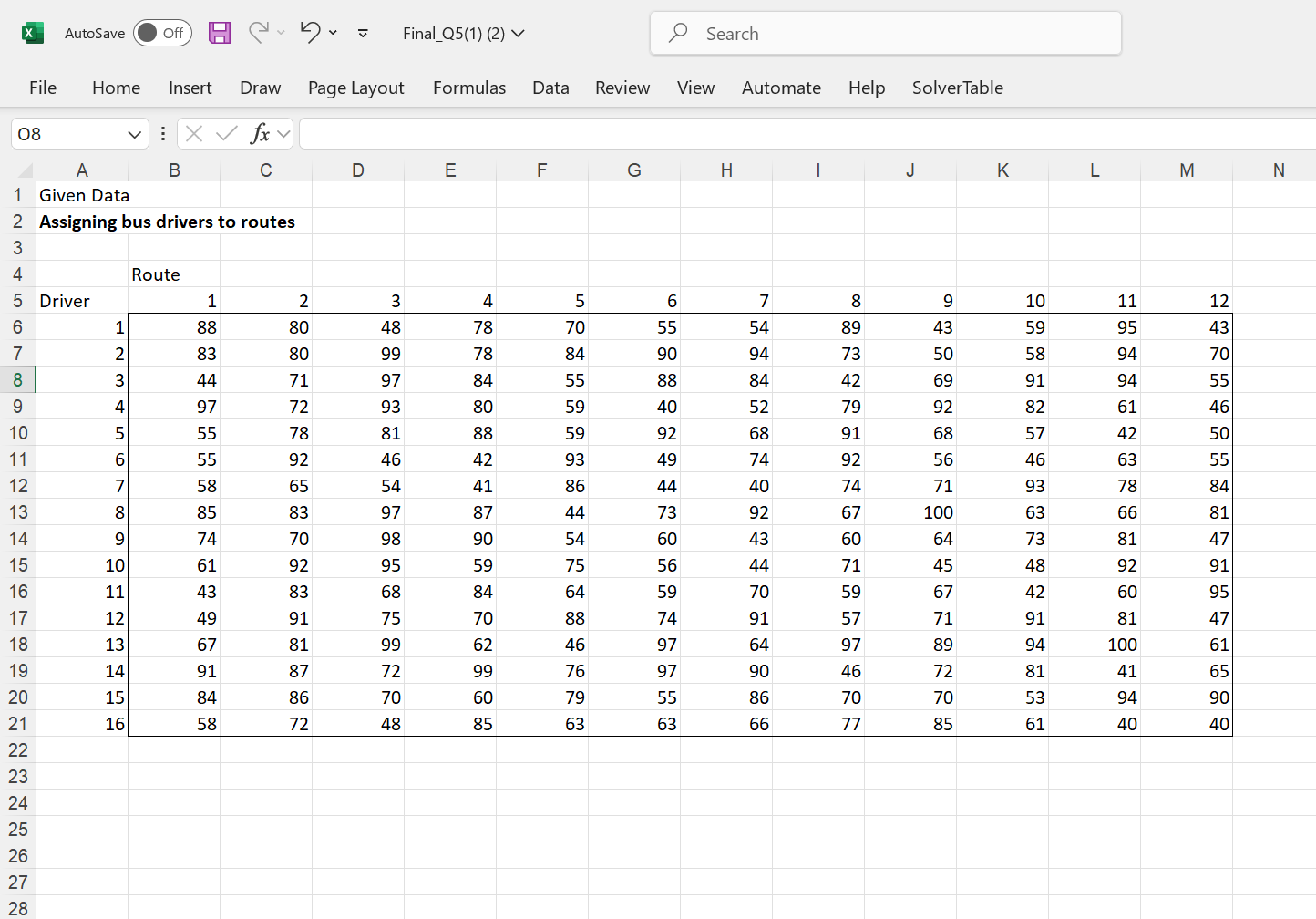
Task: Click the Select All corner triangle
Action: point(25,170)
